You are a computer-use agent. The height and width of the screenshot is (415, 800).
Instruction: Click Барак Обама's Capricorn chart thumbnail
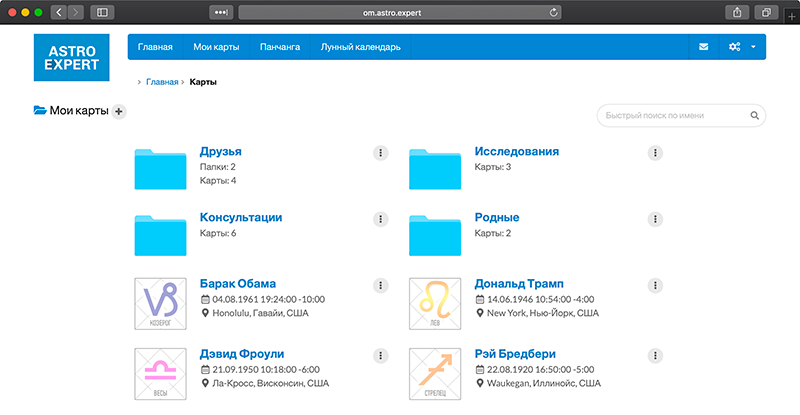161,301
